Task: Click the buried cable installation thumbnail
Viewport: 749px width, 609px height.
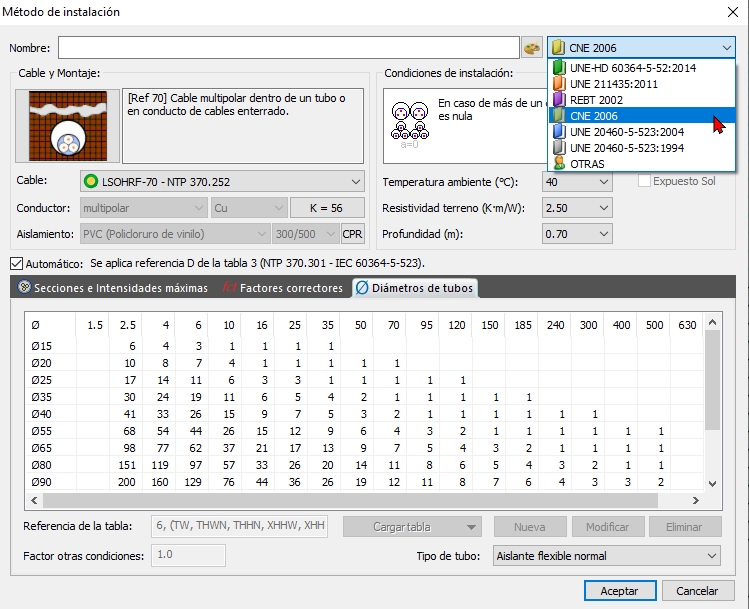Action: click(x=67, y=126)
